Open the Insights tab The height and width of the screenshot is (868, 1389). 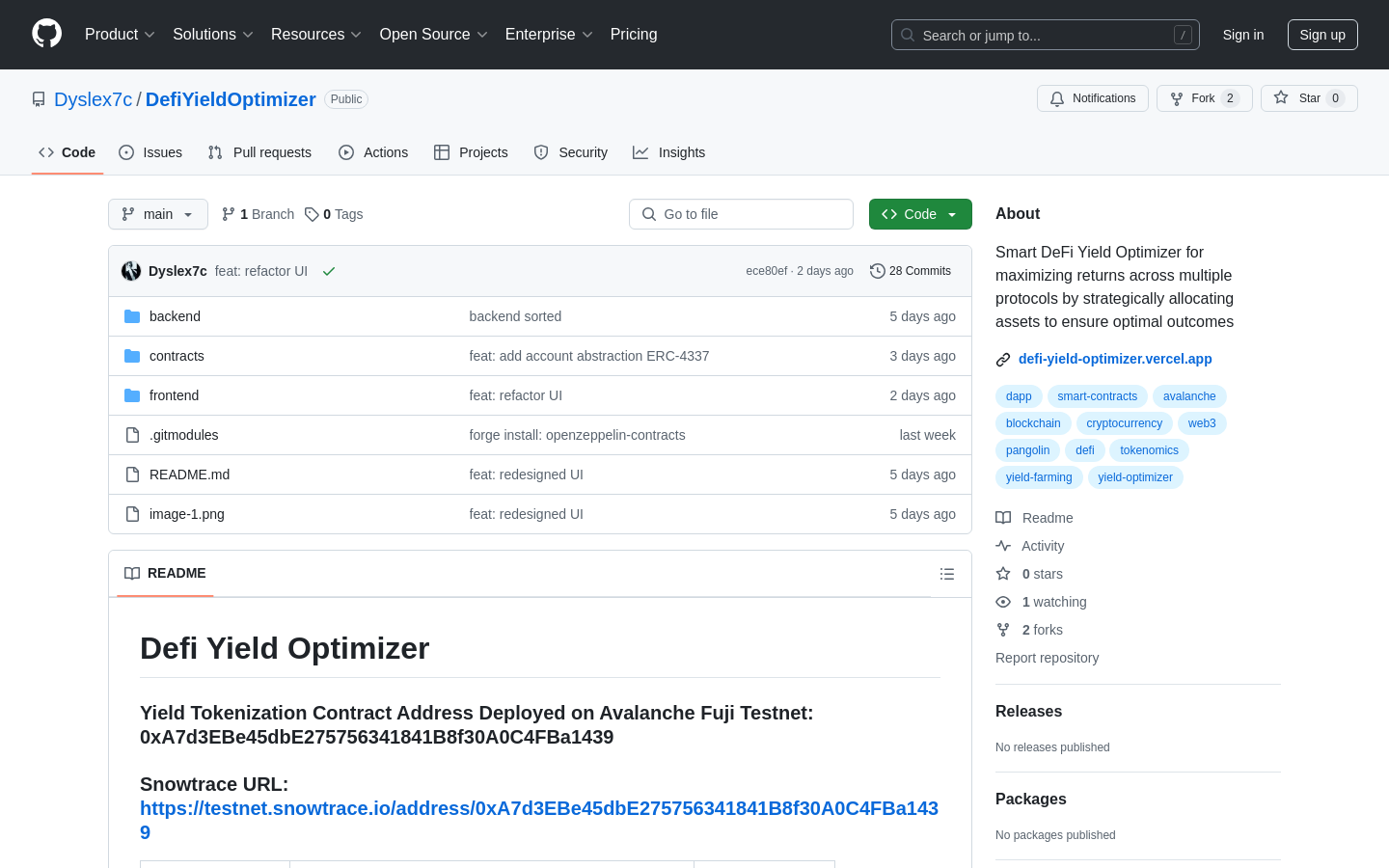(669, 152)
